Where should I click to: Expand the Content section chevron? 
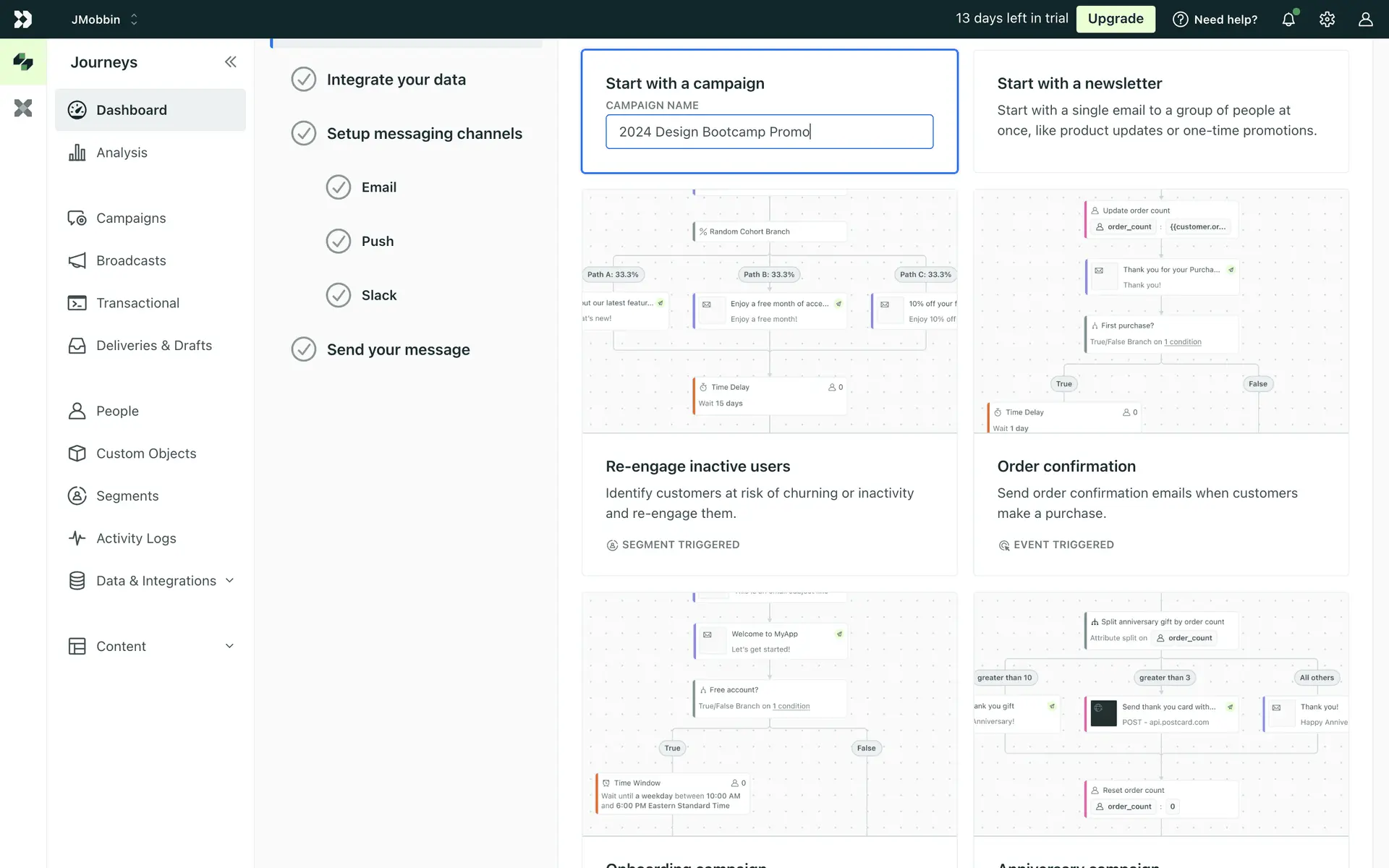pyautogui.click(x=229, y=646)
